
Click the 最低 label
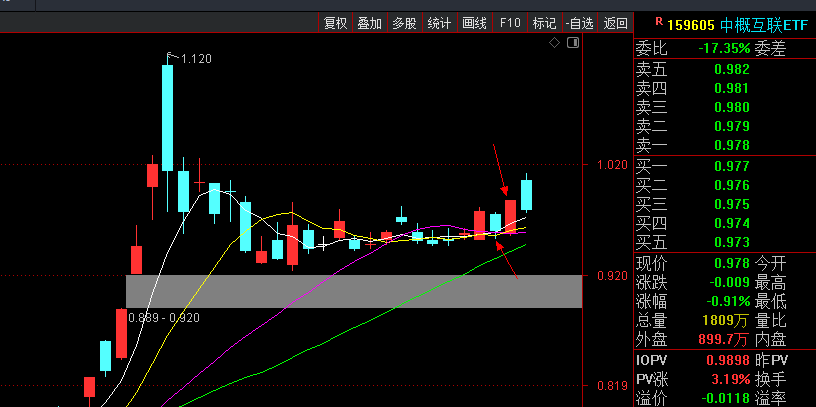click(x=770, y=301)
